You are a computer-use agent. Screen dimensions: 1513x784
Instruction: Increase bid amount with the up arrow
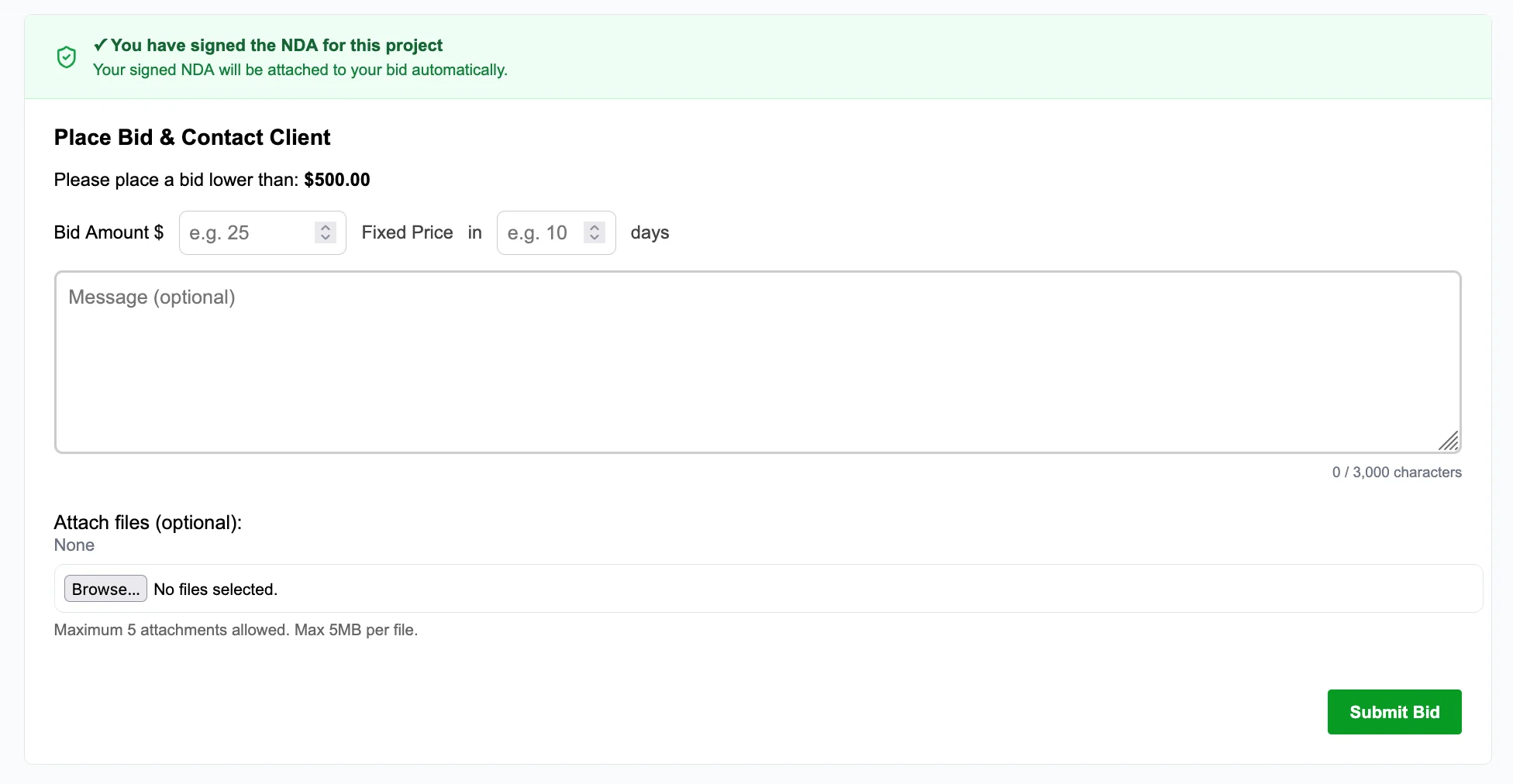(326, 228)
